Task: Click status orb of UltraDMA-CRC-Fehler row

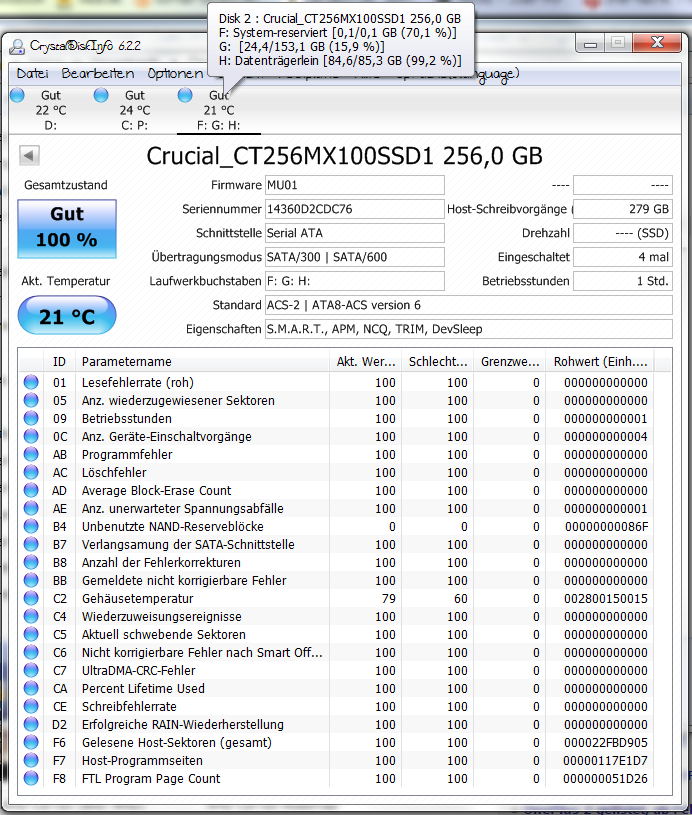Action: tap(31, 671)
